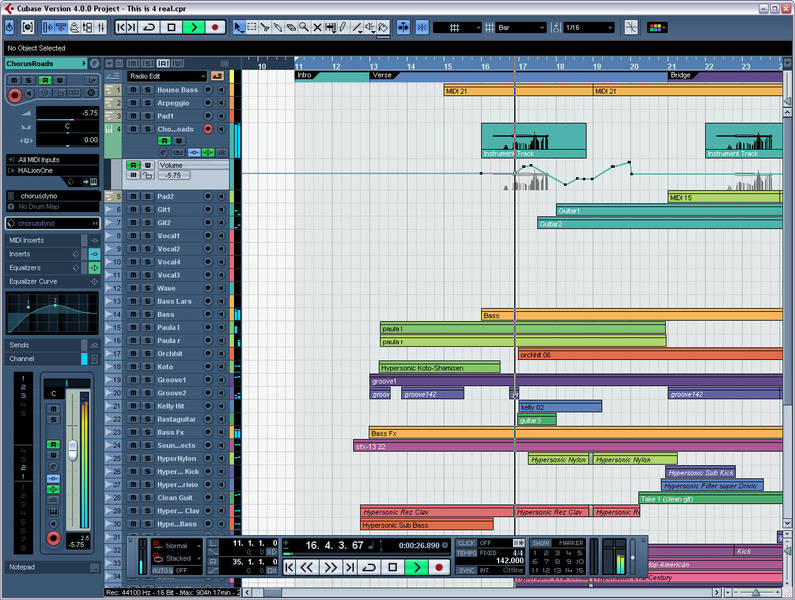
Task: Open the Mixer from the toolbar
Action: click(x=101, y=27)
